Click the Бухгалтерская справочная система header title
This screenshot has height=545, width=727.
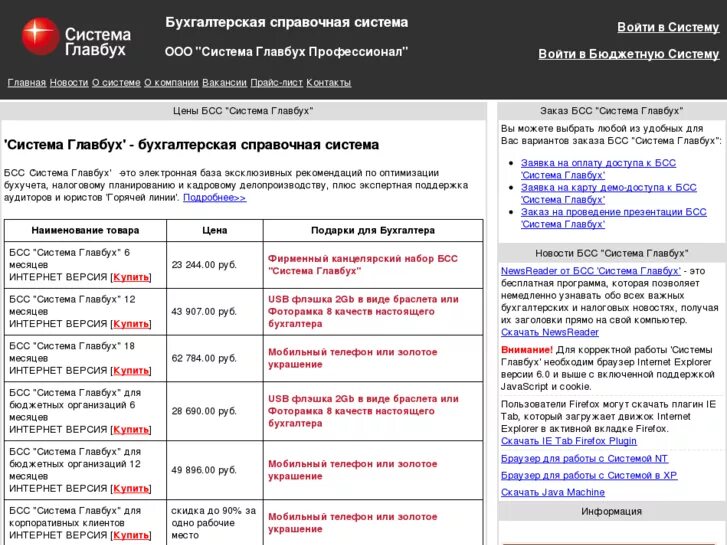287,22
